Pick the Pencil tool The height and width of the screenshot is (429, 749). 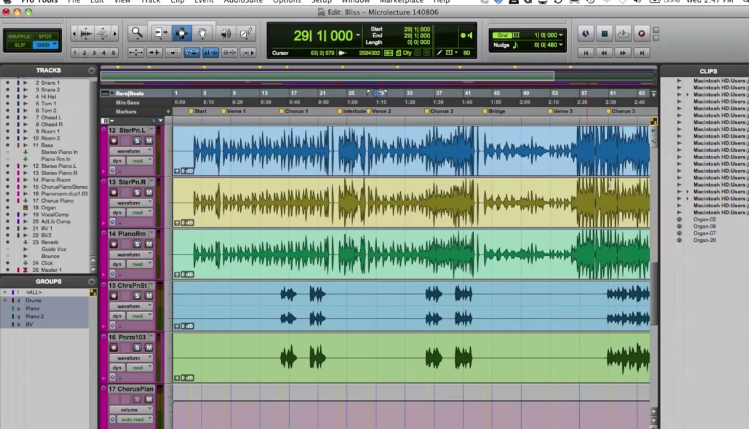(246, 33)
